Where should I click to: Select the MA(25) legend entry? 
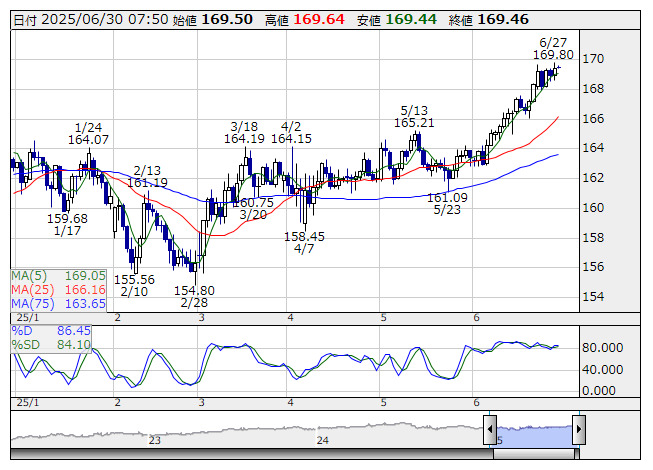[x=59, y=289]
